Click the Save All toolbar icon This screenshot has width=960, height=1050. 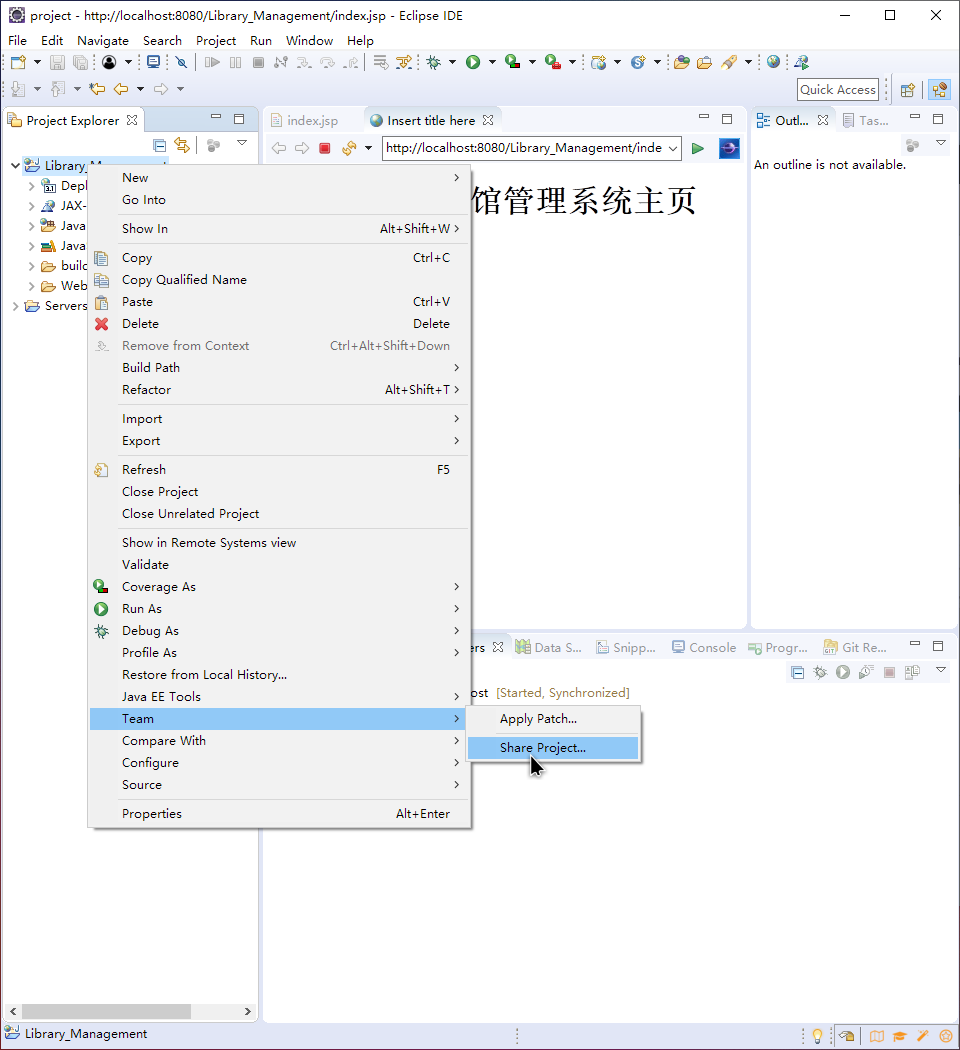[x=80, y=62]
